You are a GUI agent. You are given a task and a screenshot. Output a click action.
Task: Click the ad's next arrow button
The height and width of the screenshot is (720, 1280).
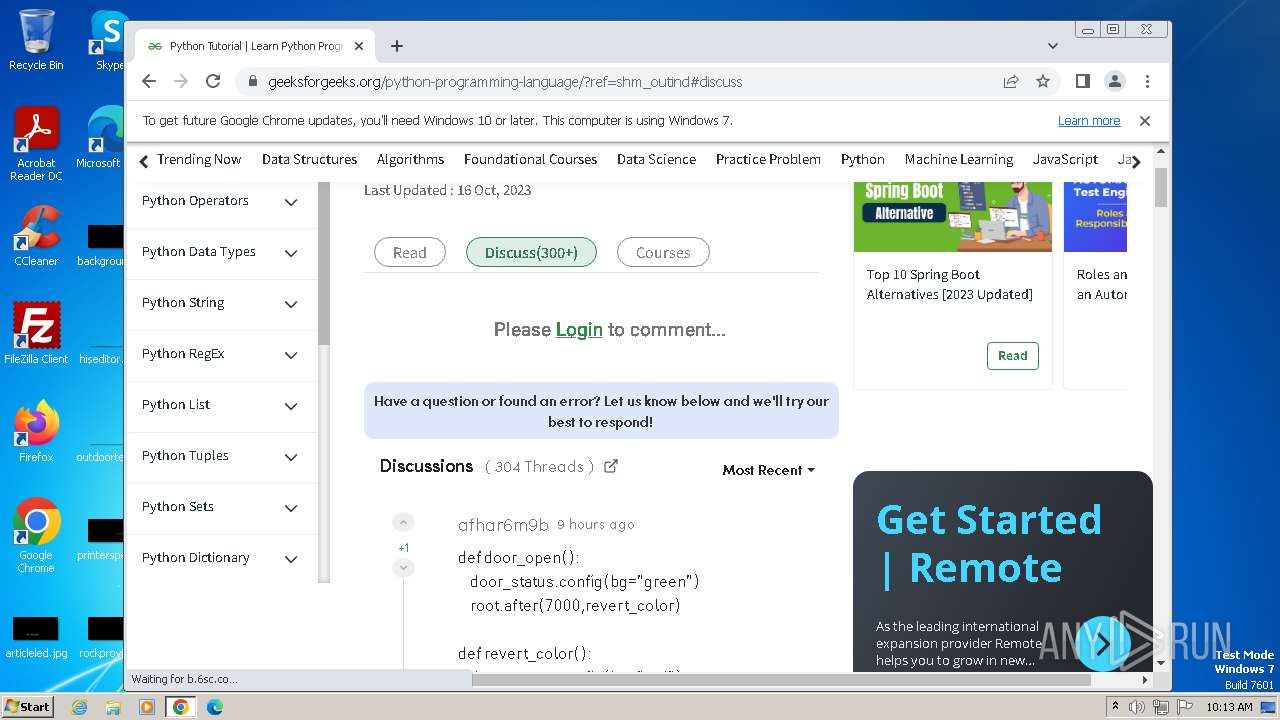(1103, 643)
